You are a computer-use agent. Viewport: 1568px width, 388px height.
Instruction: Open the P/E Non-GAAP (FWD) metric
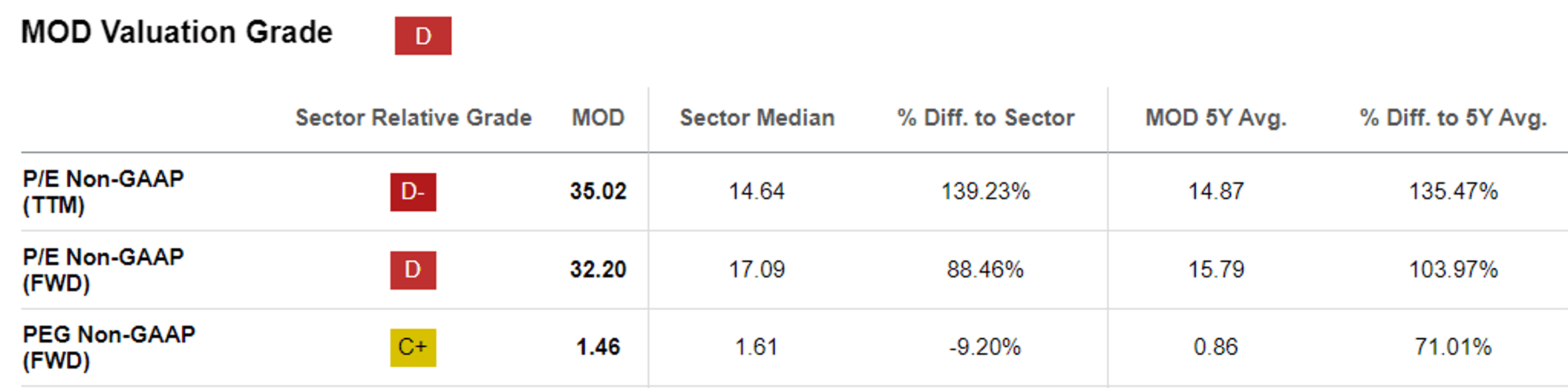click(x=103, y=270)
